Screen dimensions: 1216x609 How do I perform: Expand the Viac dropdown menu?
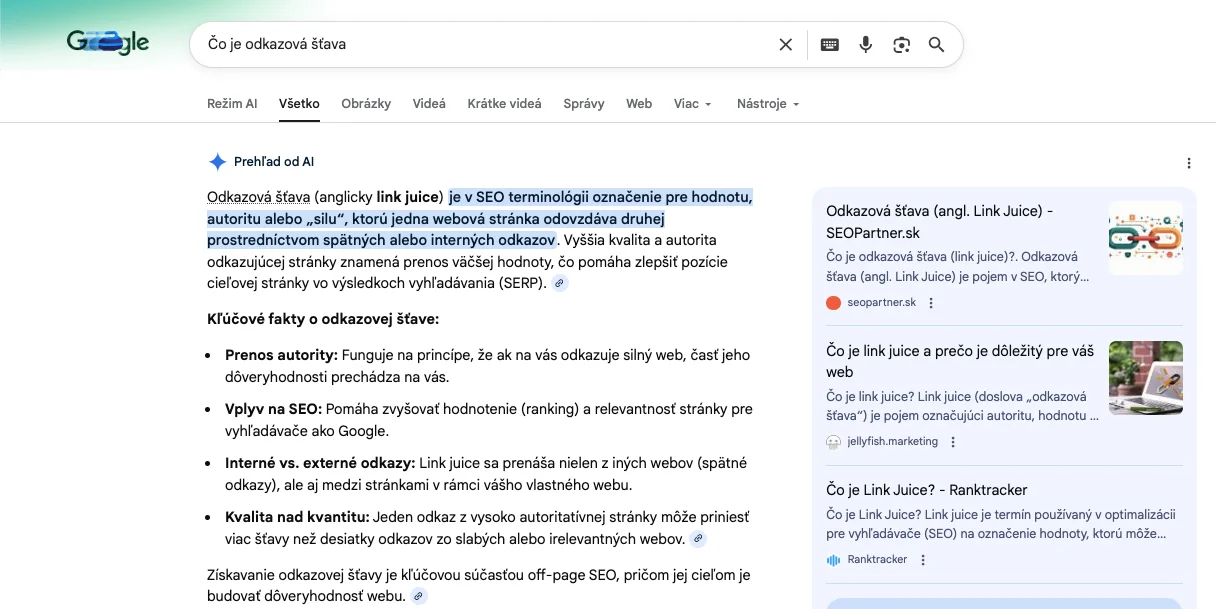pos(692,104)
